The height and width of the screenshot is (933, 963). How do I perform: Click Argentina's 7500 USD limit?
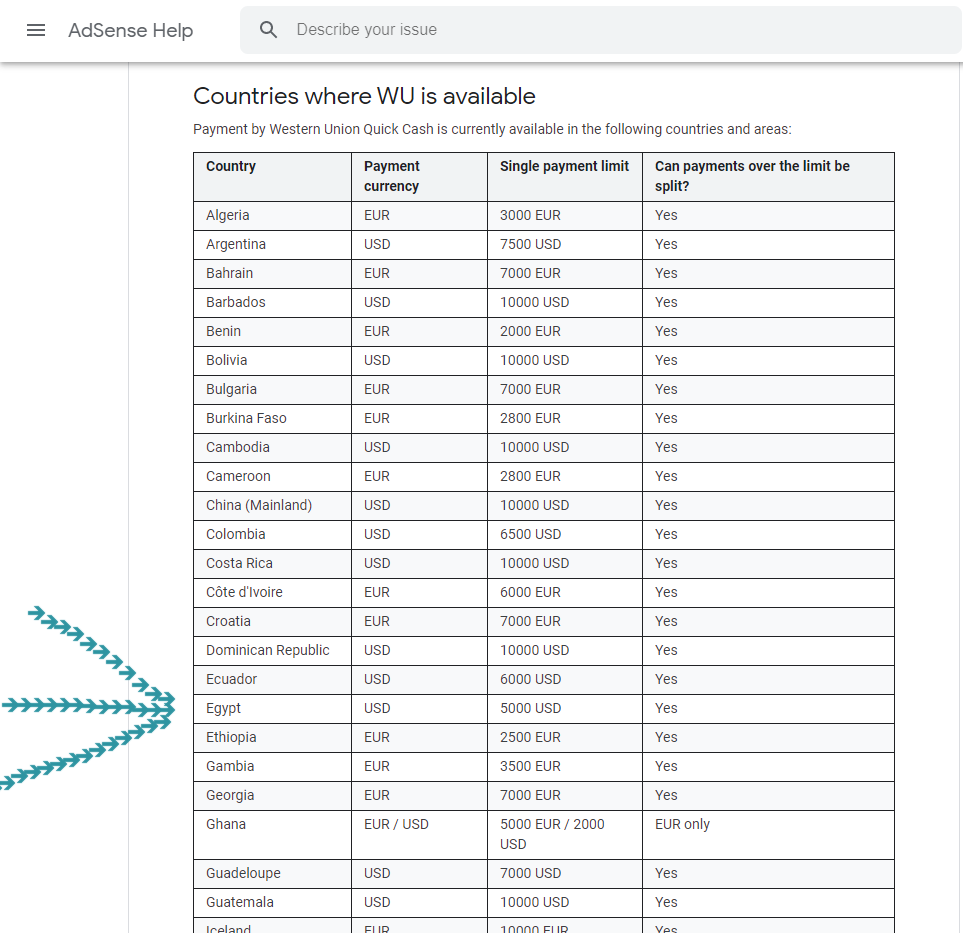coord(565,244)
